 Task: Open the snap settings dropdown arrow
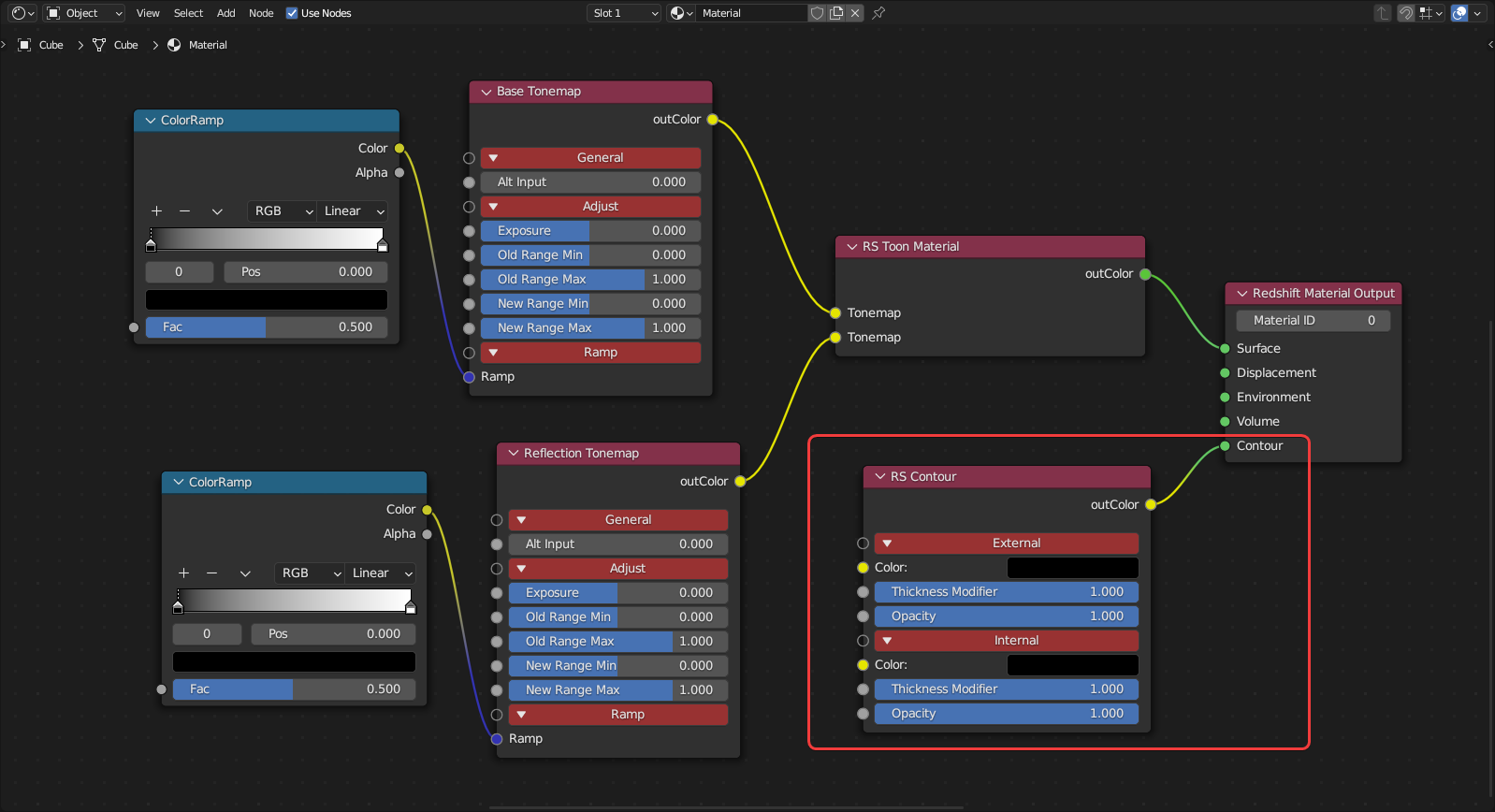point(1439,13)
